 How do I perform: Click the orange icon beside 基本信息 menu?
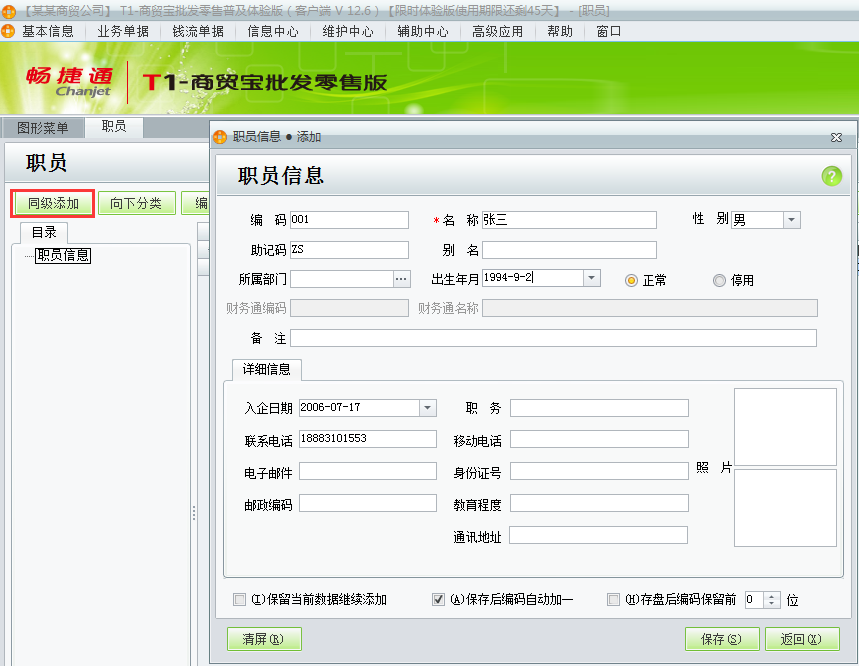(x=10, y=31)
